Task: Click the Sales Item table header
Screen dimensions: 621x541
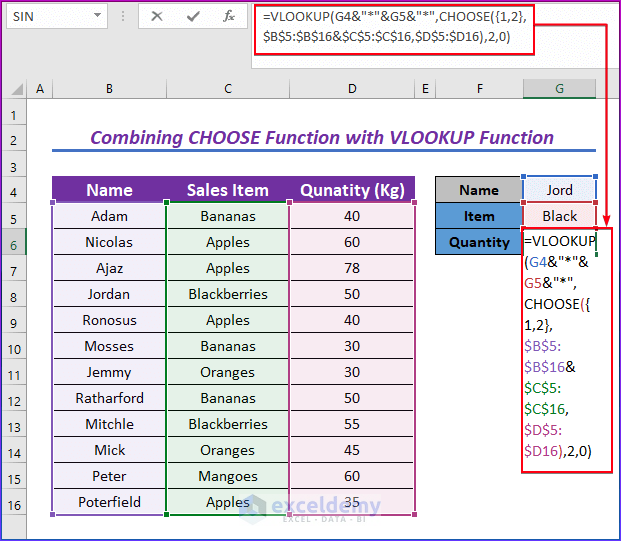Action: tap(228, 190)
